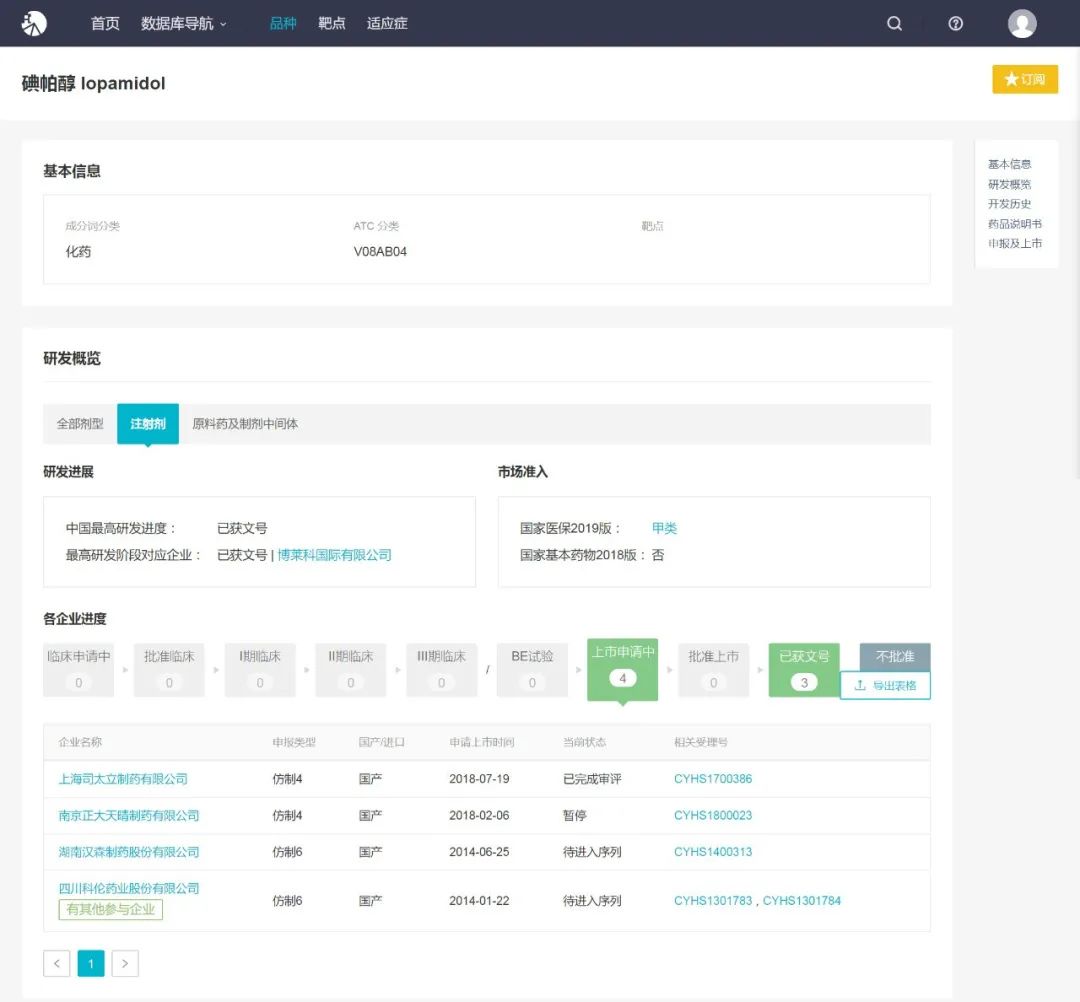
Task: Click 甲类 medical insurance link
Action: [665, 528]
